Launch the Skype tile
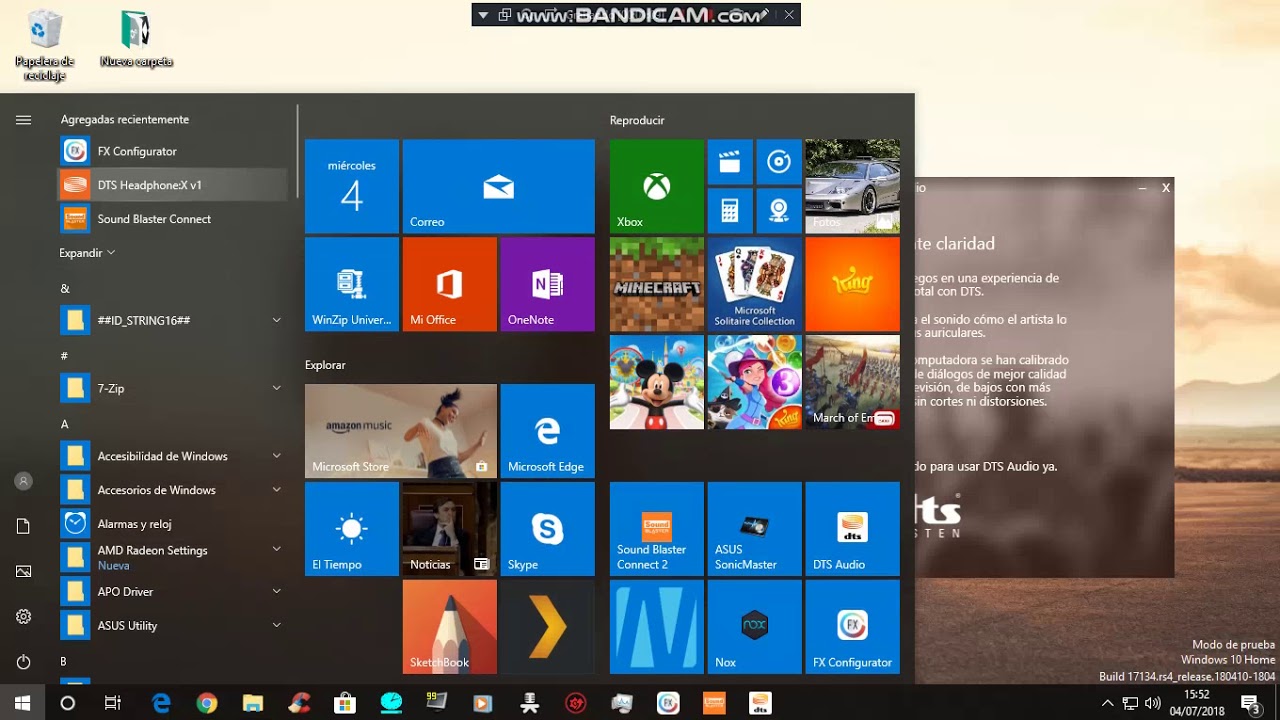1280x720 pixels. [x=547, y=529]
